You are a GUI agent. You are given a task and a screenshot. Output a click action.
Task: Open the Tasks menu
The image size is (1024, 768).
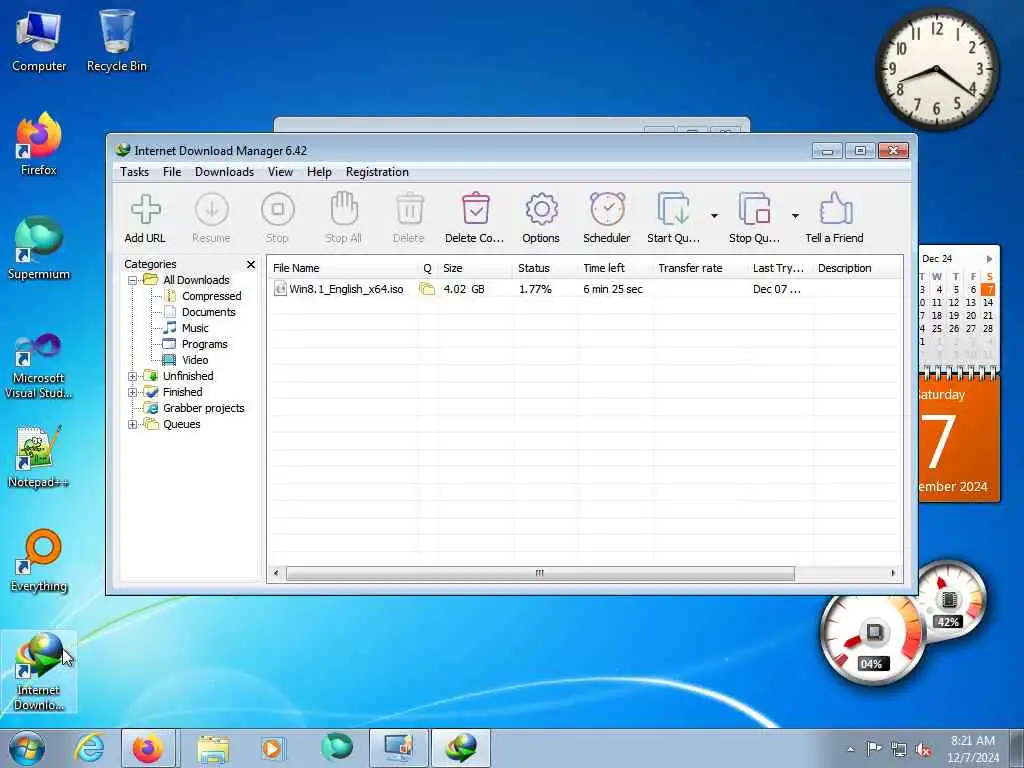click(x=135, y=172)
